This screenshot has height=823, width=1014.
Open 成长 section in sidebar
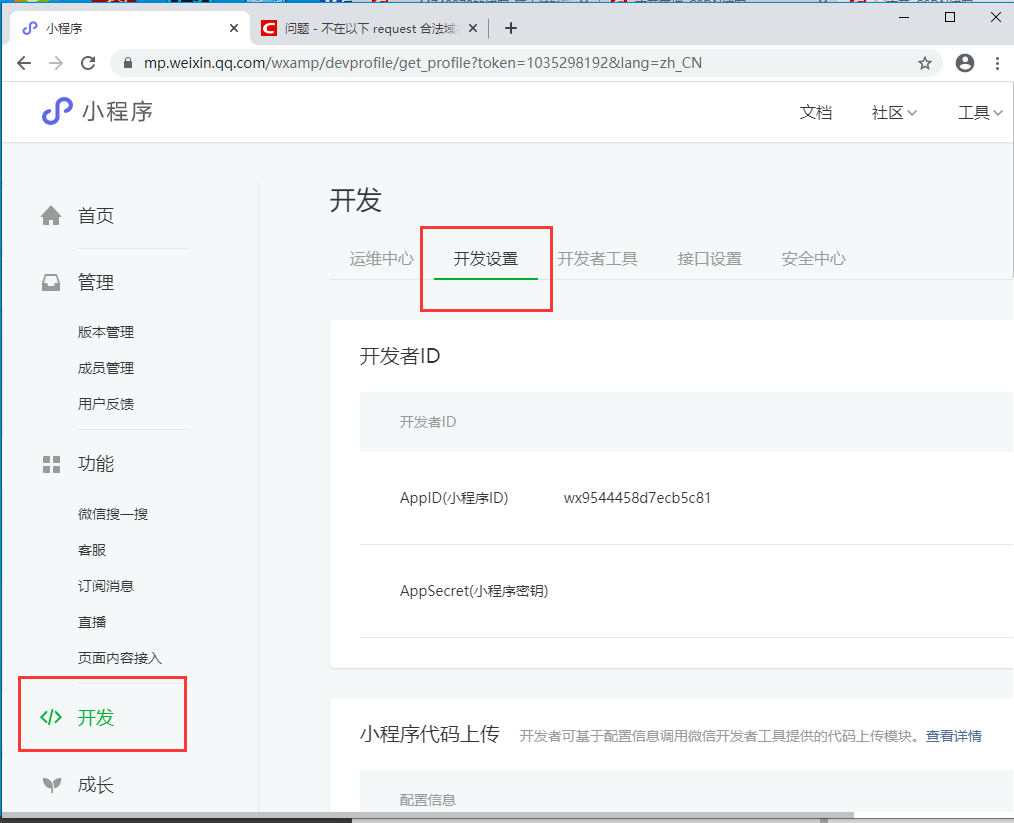(96, 785)
